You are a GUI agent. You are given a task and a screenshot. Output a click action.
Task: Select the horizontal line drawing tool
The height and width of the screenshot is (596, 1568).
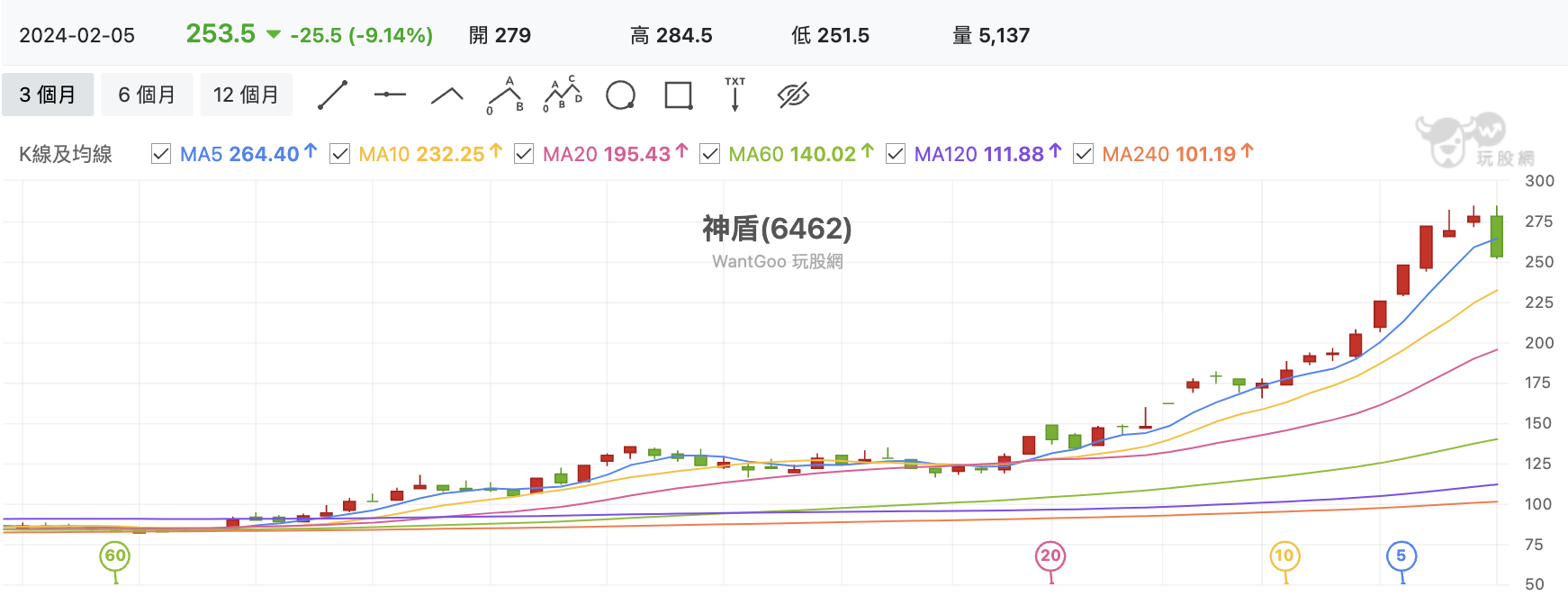(x=390, y=95)
